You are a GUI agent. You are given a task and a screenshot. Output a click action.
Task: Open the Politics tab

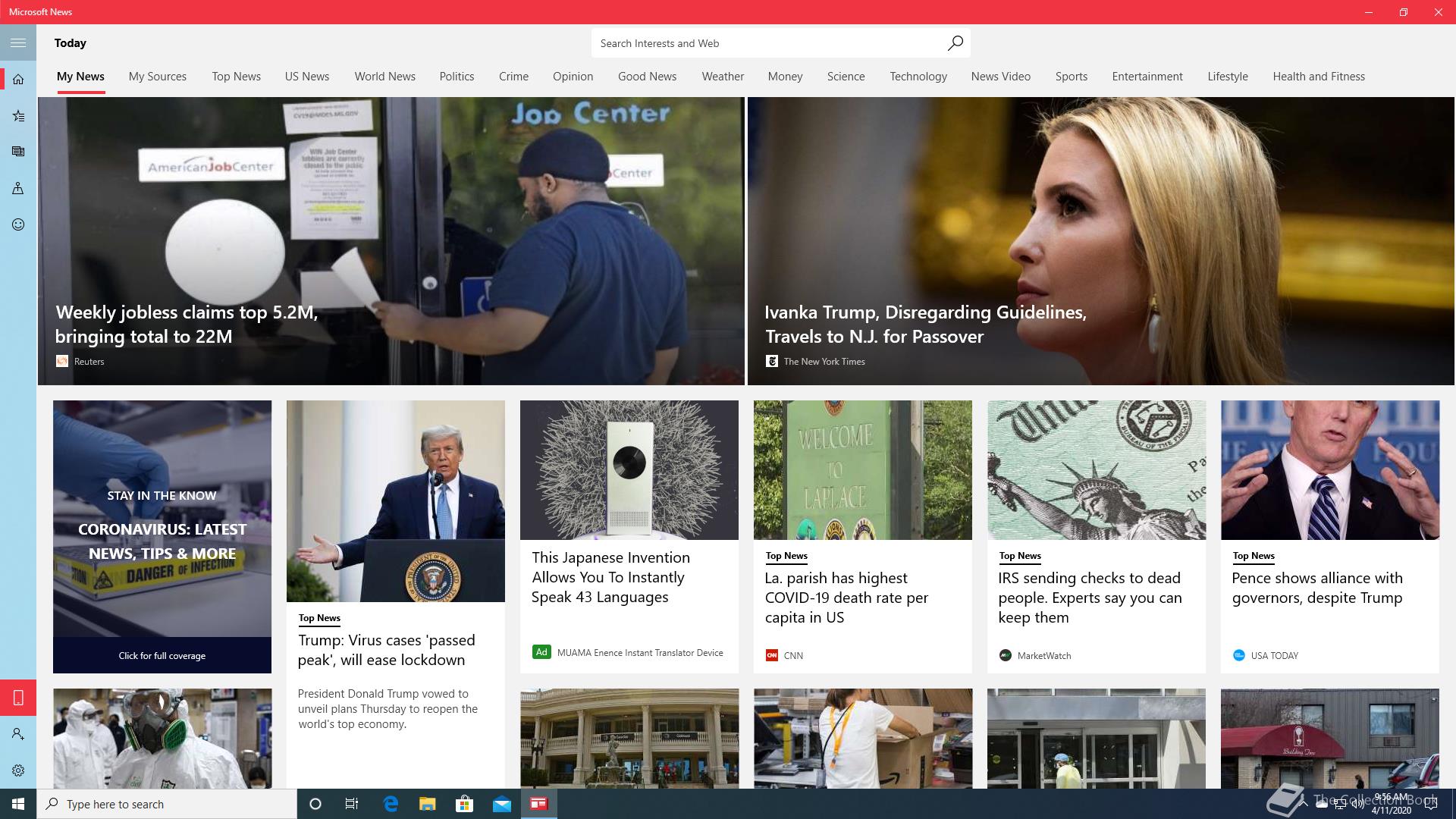pyautogui.click(x=457, y=77)
